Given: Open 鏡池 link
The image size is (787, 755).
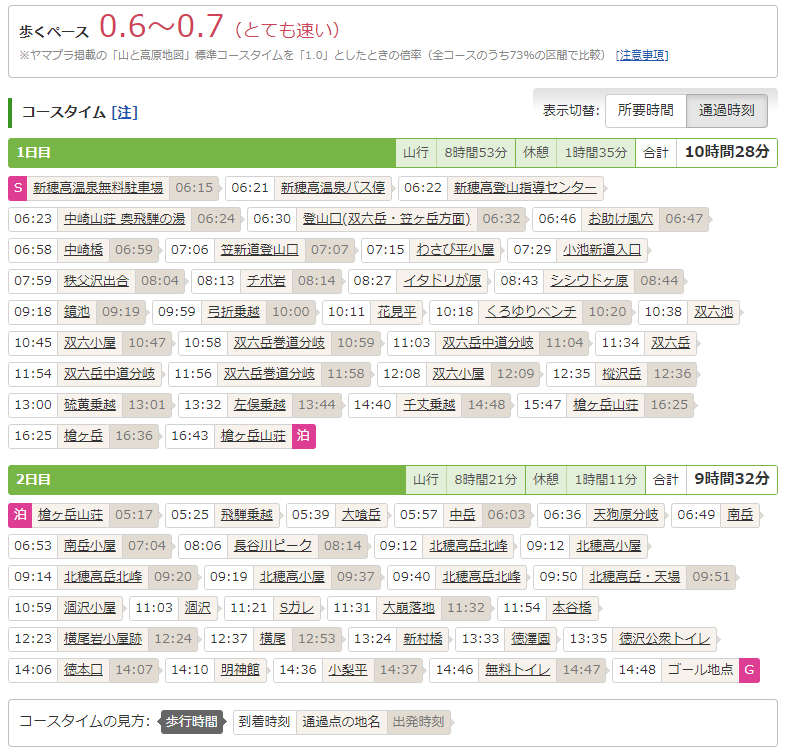Looking at the screenshot, I should click(x=77, y=312).
